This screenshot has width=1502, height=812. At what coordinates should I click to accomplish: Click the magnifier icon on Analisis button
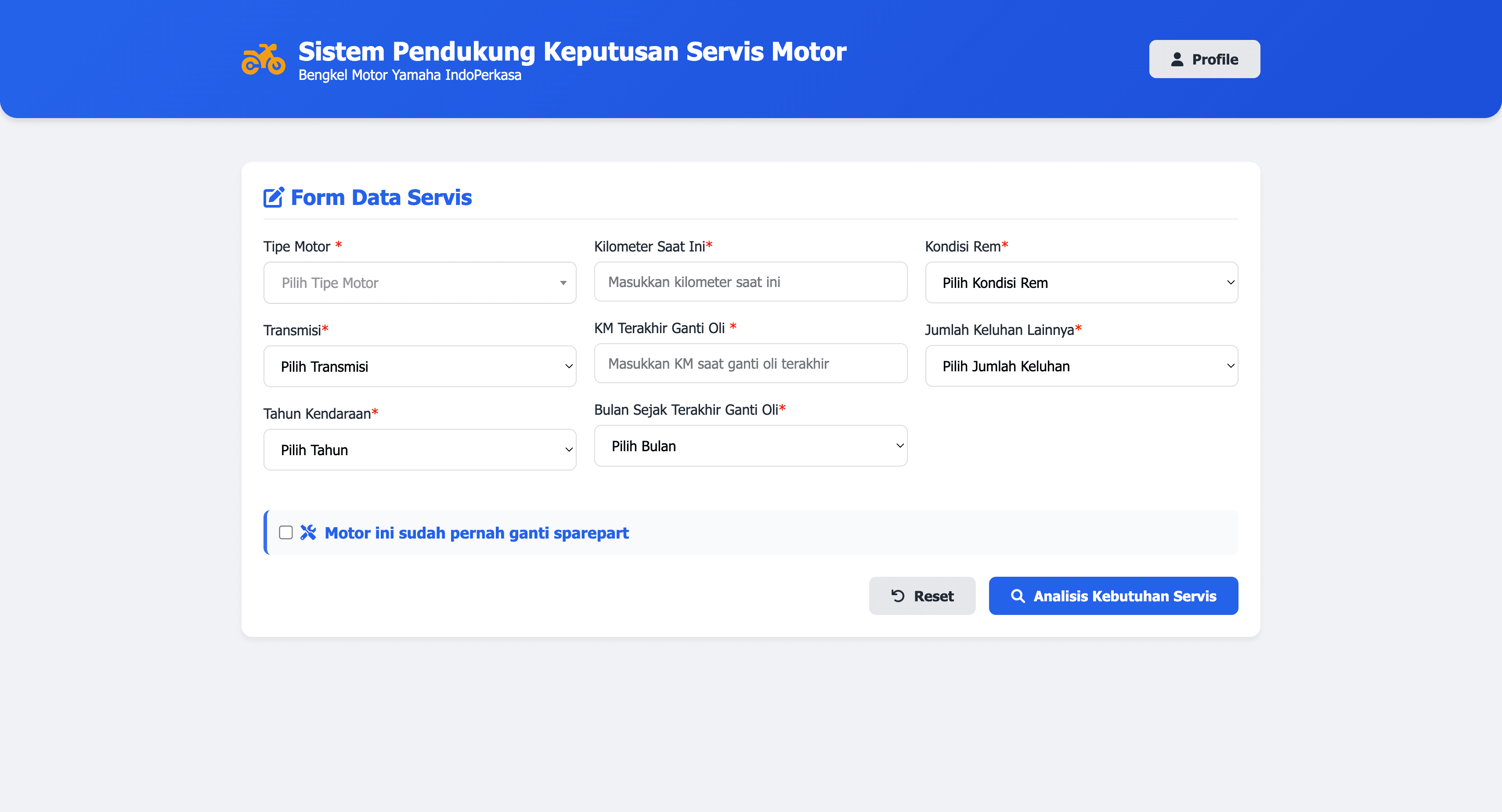tap(1018, 596)
